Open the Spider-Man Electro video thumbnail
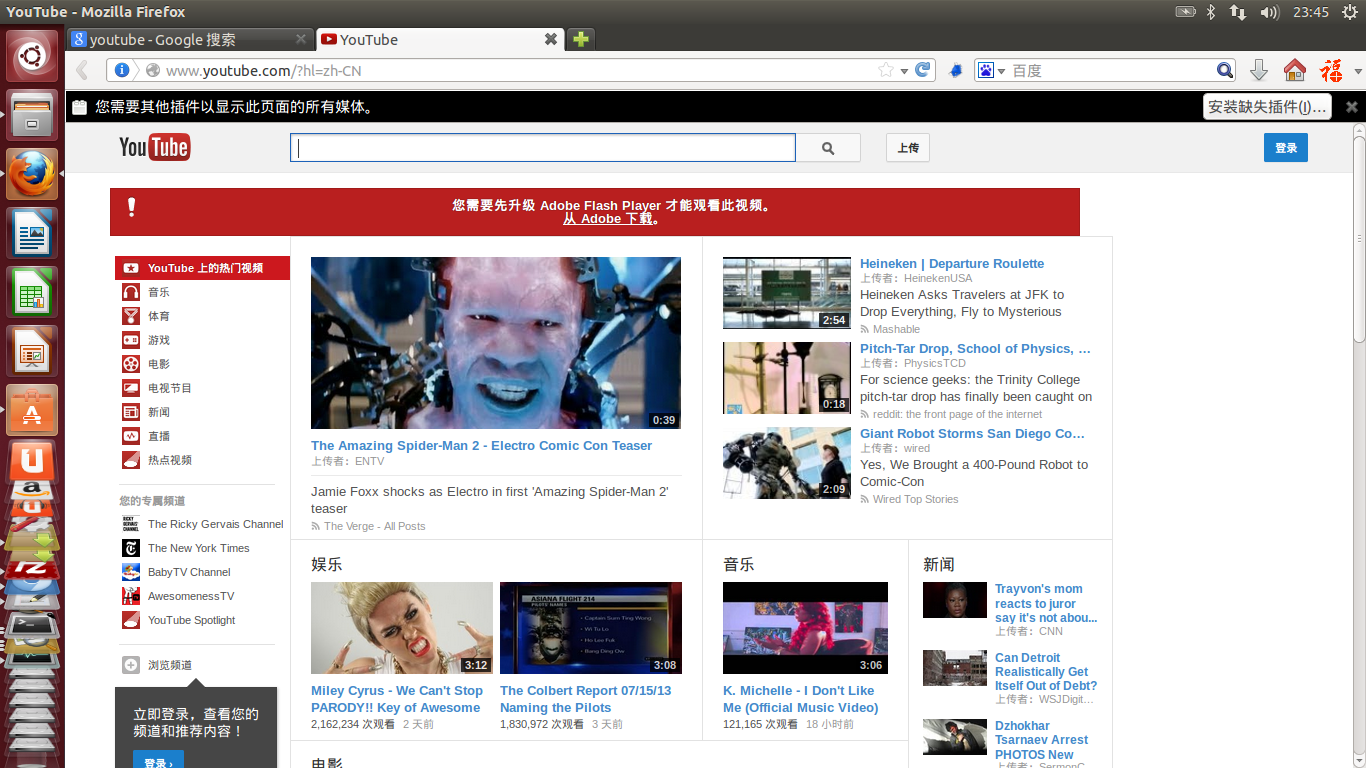The width and height of the screenshot is (1366, 768). click(496, 343)
